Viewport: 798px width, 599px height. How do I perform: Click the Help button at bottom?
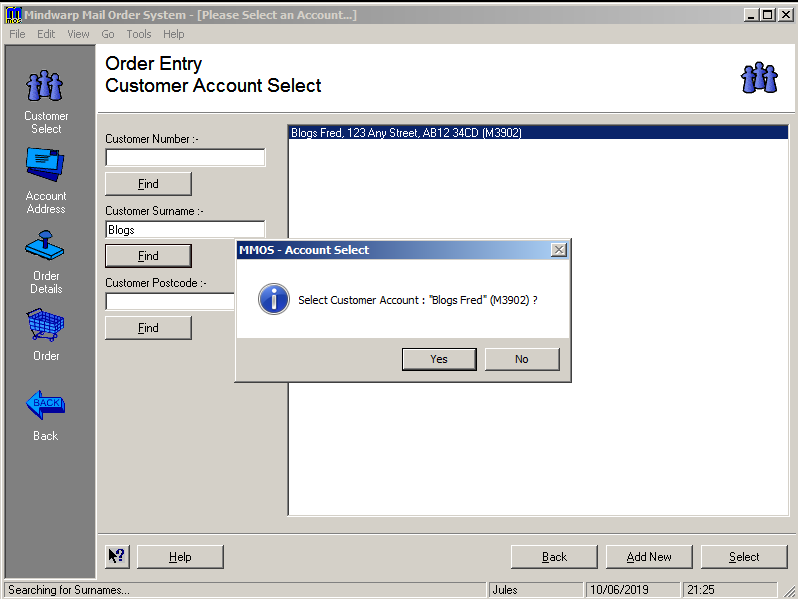point(180,557)
